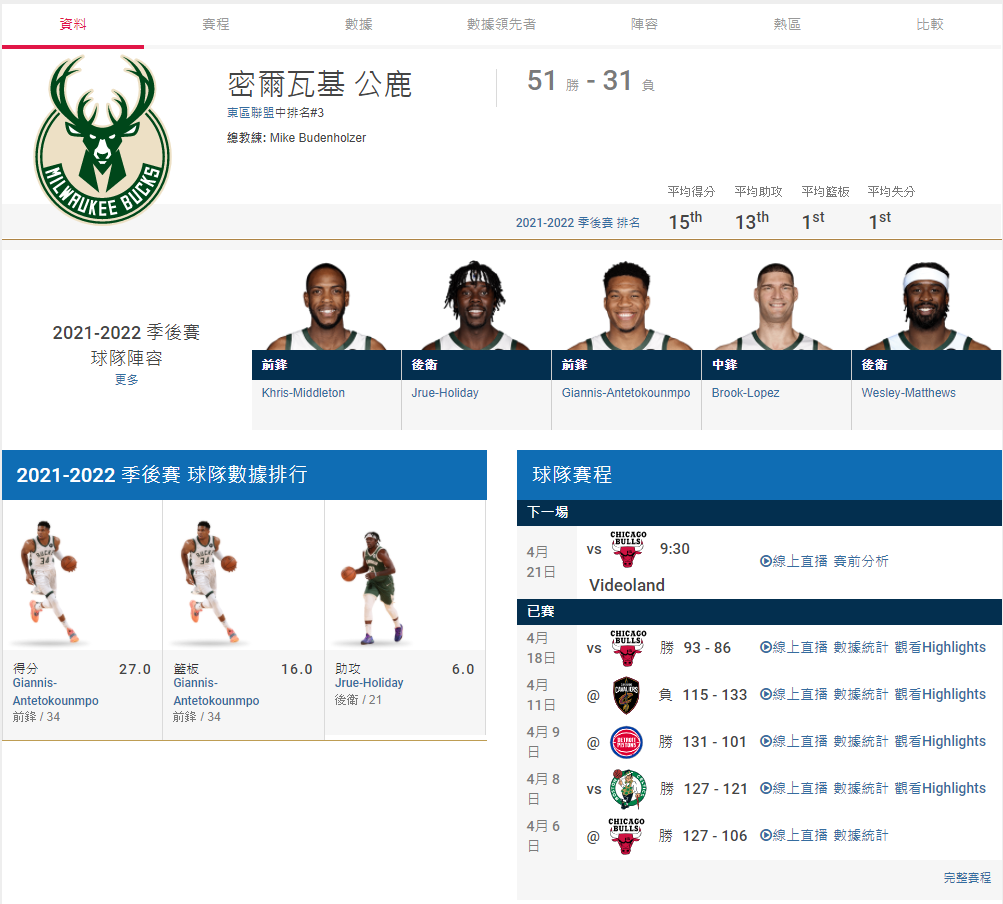Click Giannis action photo in 籃板 card

(x=210, y=582)
